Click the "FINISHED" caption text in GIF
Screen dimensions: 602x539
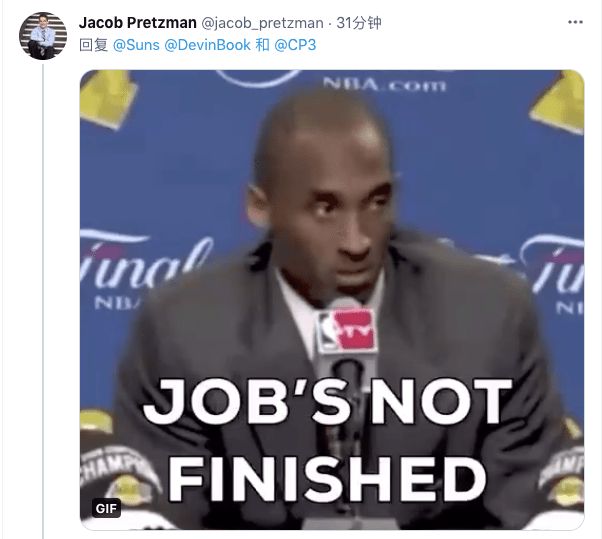(x=327, y=479)
